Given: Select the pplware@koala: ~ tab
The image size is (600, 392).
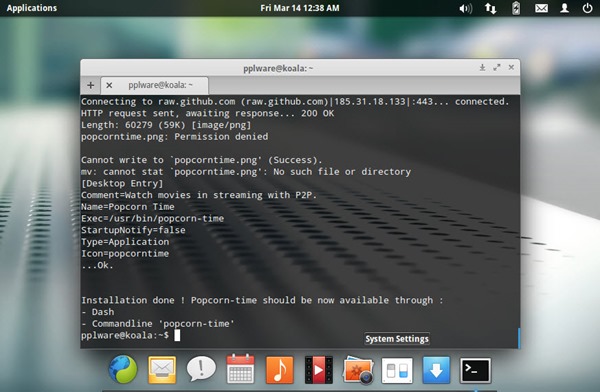Looking at the screenshot, I should [155, 85].
